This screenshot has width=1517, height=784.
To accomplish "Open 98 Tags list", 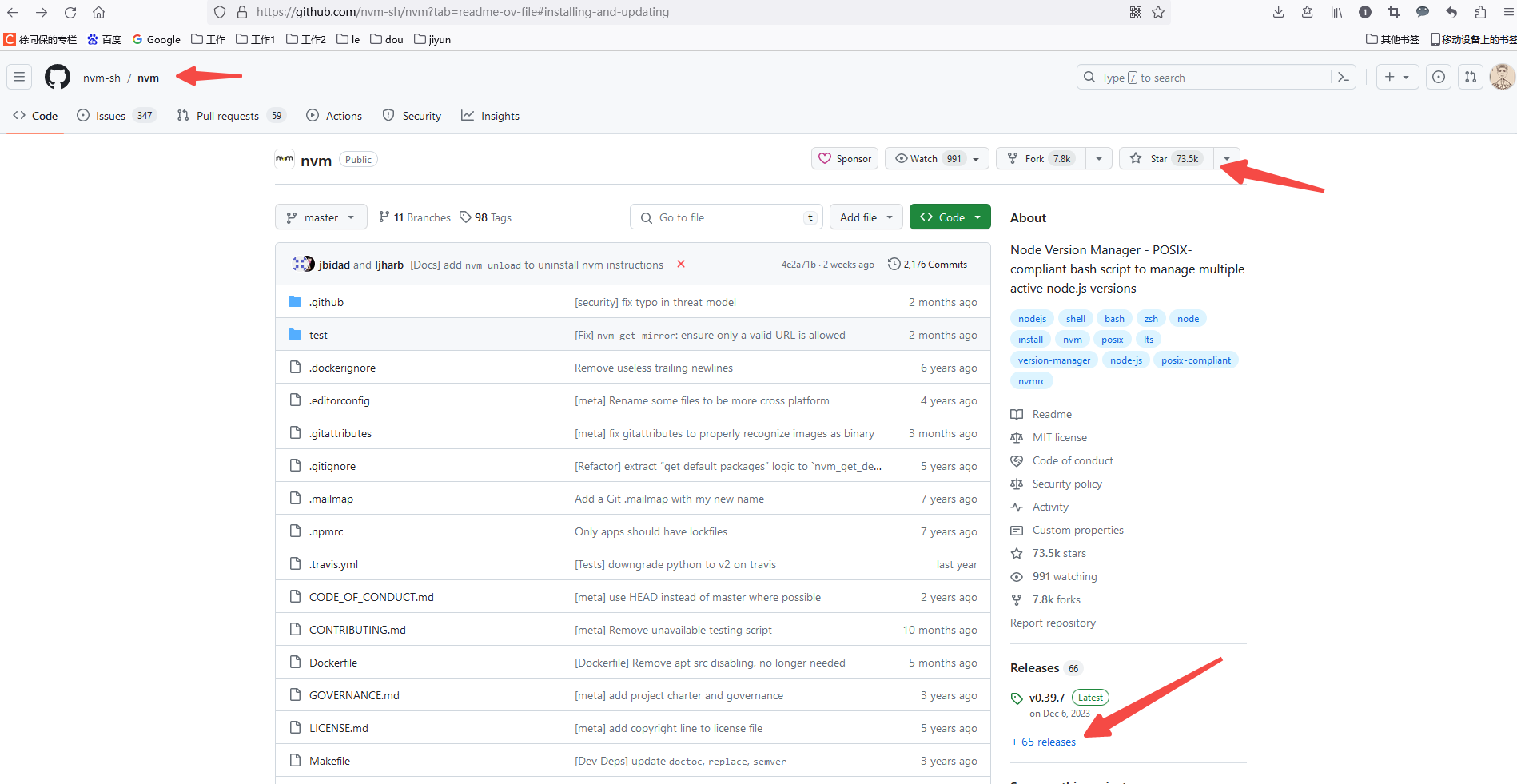I will pos(485,217).
